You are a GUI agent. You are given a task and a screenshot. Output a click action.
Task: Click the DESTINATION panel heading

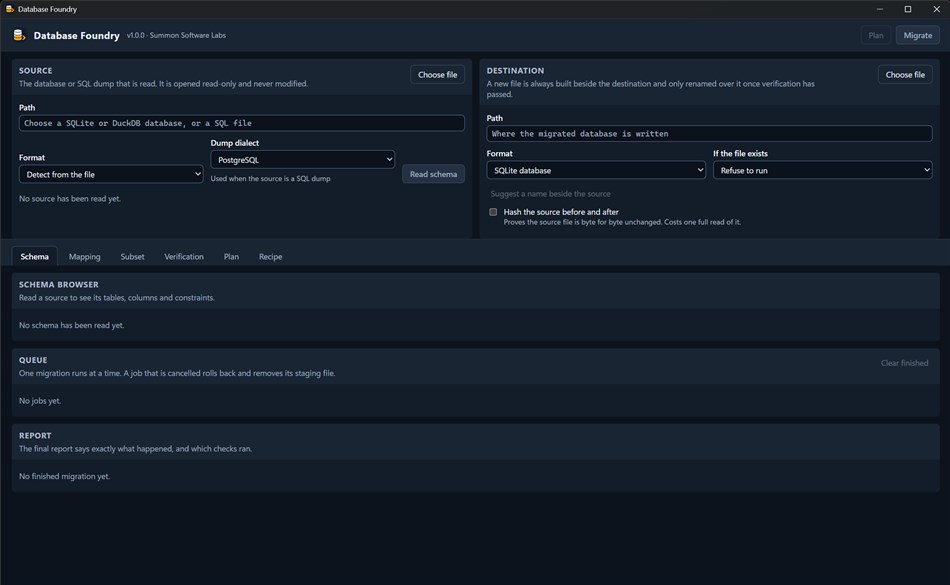click(x=515, y=71)
